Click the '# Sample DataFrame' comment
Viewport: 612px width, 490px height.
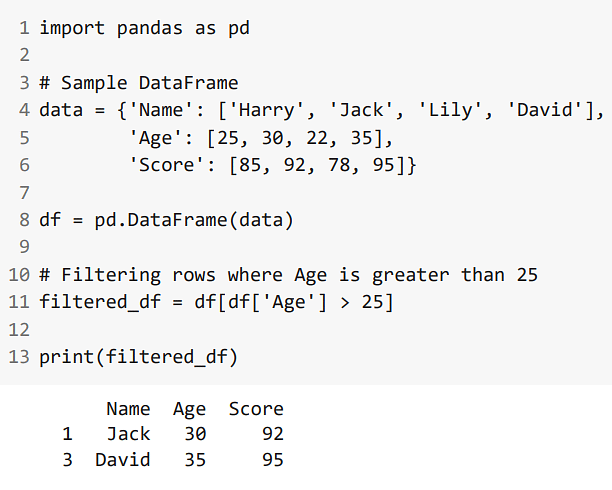[139, 83]
